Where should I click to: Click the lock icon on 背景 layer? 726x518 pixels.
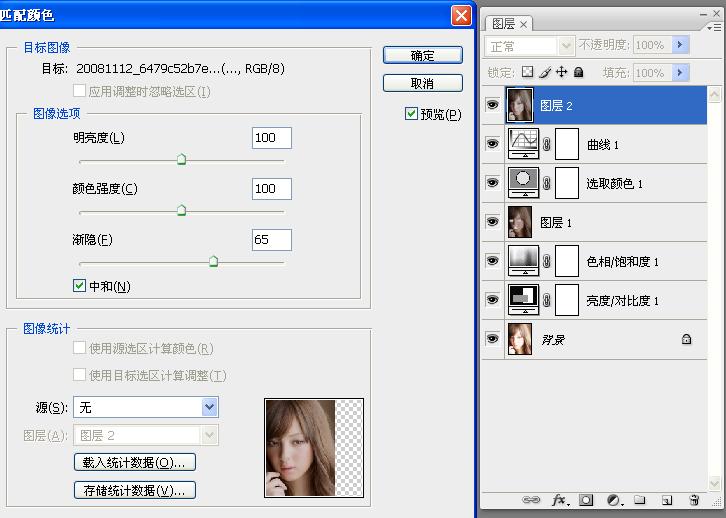[x=686, y=339]
